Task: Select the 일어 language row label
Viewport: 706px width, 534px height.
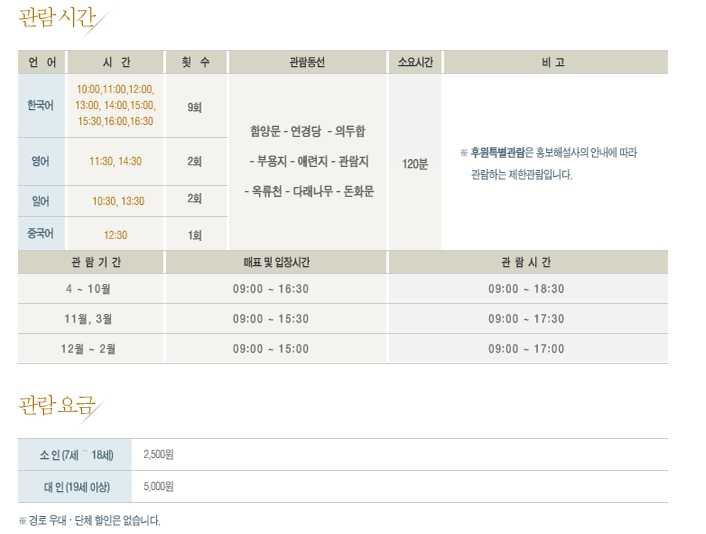Action: click(x=41, y=201)
